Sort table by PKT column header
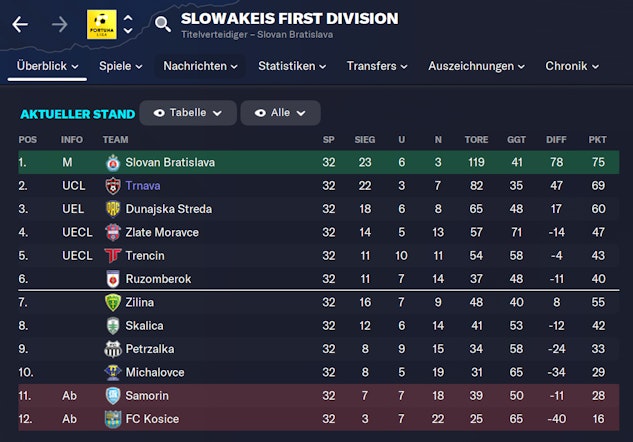Viewport: 633px width, 442px height. pyautogui.click(x=598, y=140)
